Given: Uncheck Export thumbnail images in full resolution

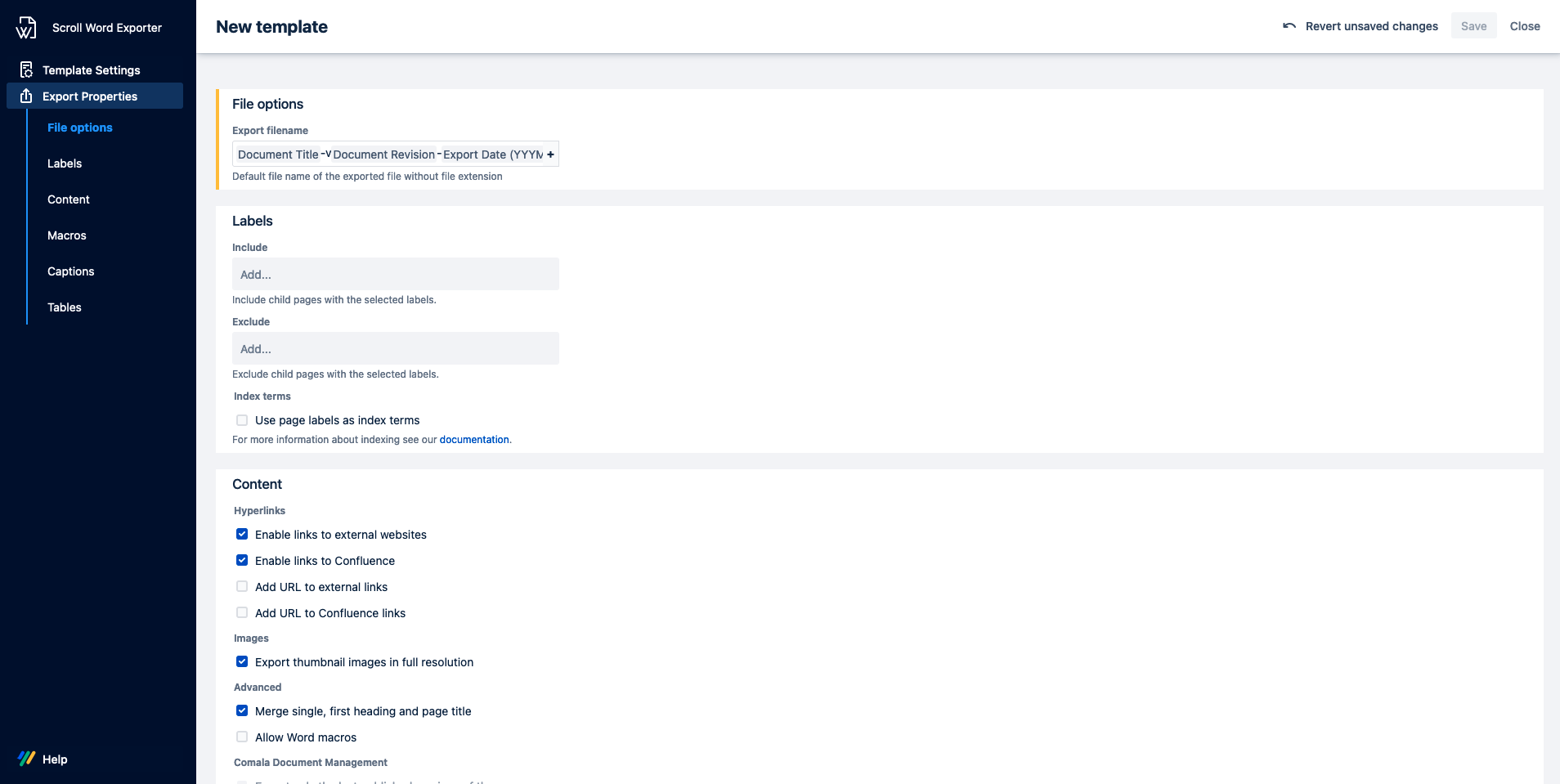Looking at the screenshot, I should [242, 662].
